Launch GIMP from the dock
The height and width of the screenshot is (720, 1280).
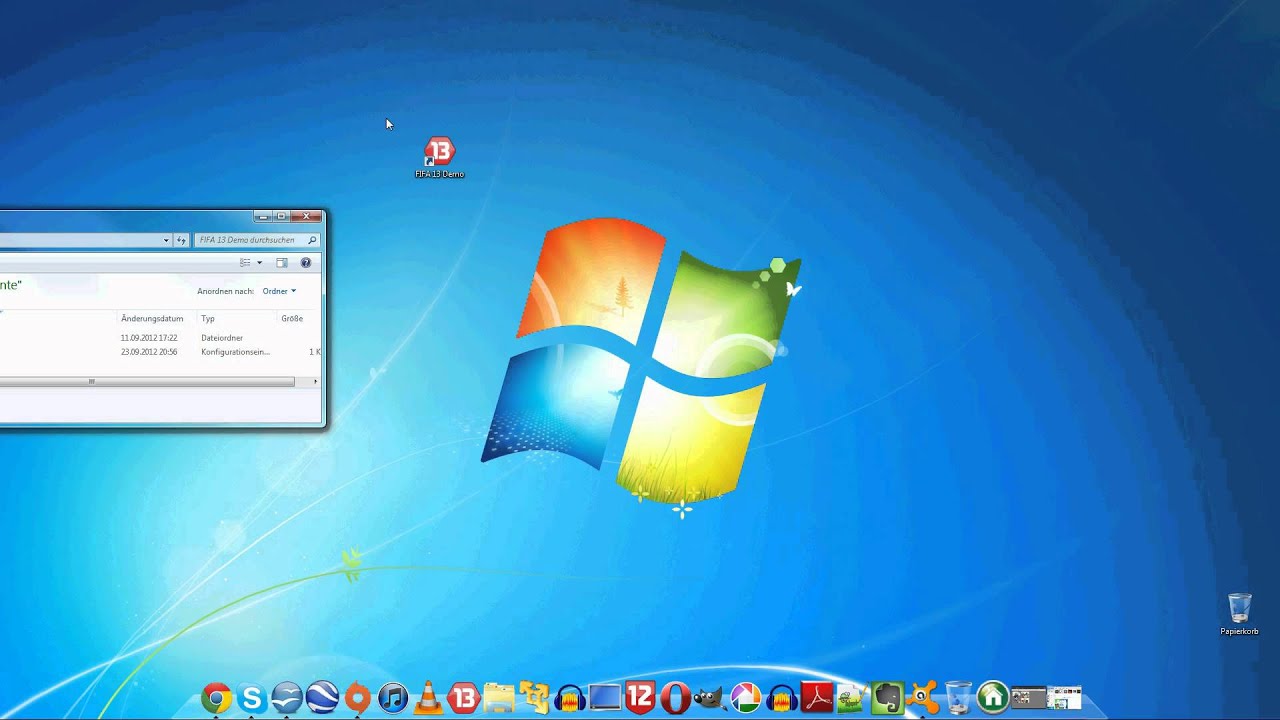pyautogui.click(x=710, y=697)
